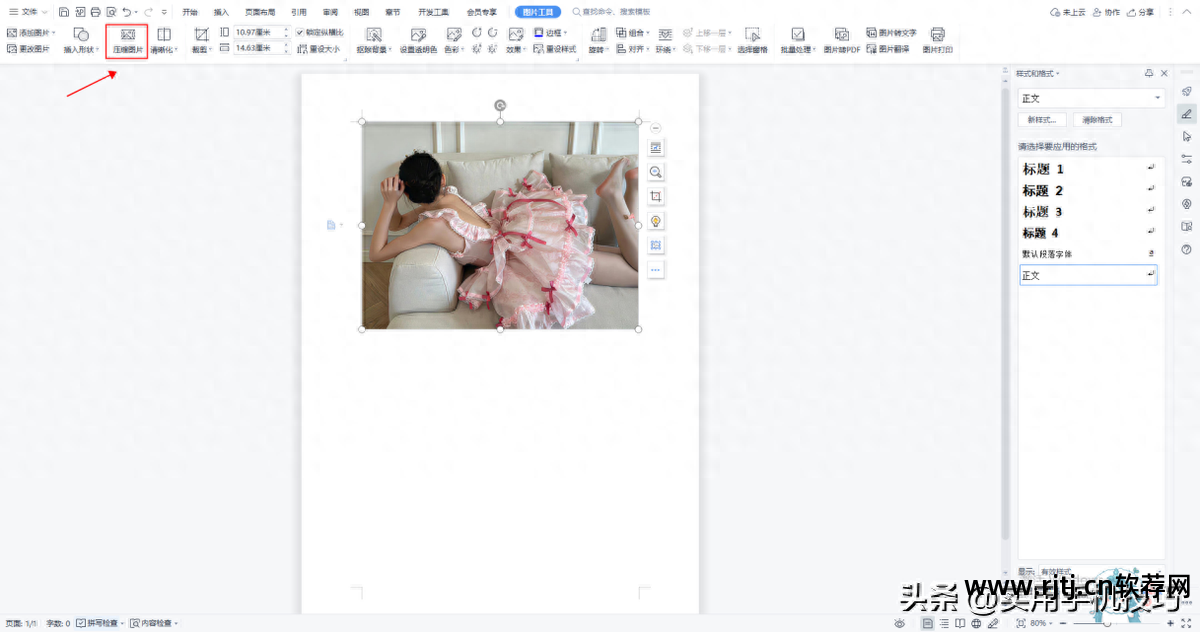
Task: Switch to web layout view in status bar
Action: point(975,623)
